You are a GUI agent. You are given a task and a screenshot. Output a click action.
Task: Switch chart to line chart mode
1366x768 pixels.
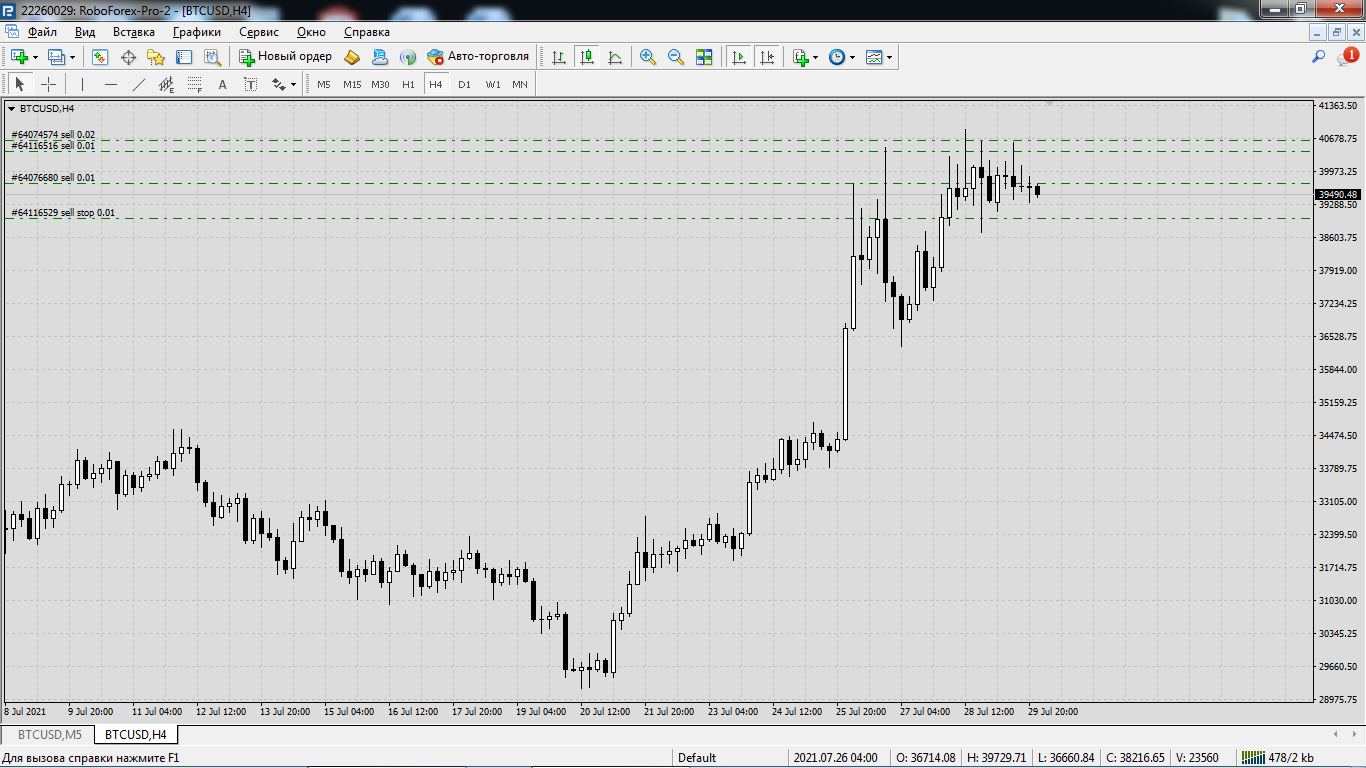tap(615, 57)
